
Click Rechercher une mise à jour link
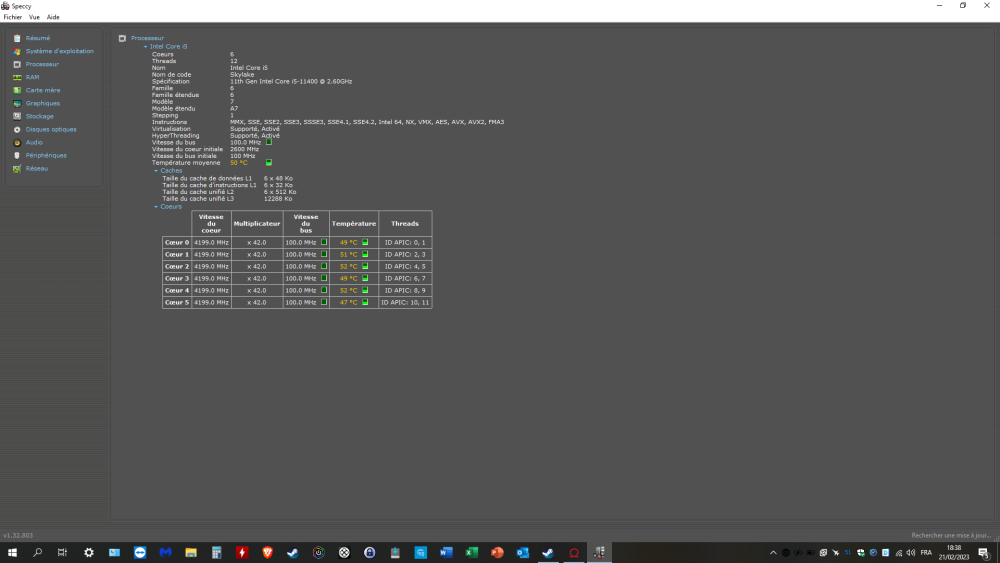(951, 536)
